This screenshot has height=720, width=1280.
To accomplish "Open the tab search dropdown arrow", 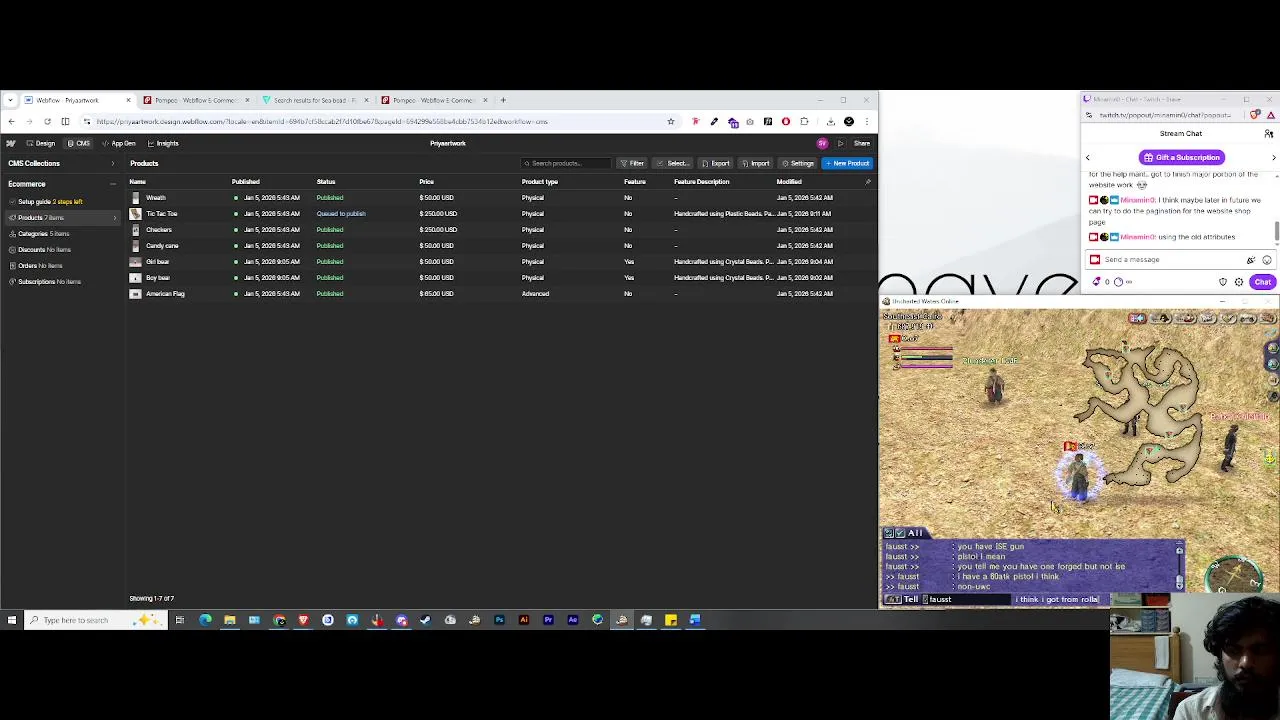I will pyautogui.click(x=10, y=100).
